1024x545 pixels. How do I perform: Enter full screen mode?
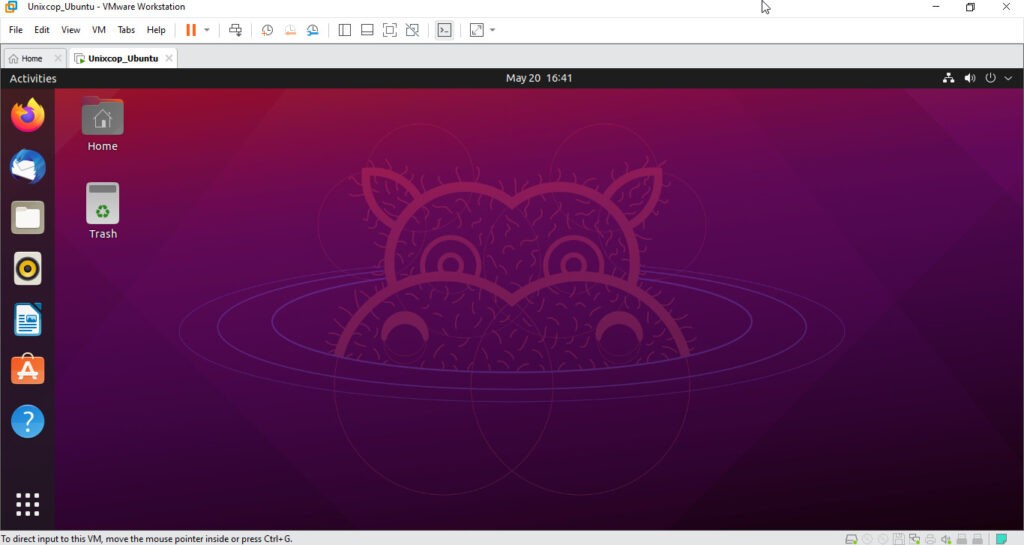coord(390,30)
